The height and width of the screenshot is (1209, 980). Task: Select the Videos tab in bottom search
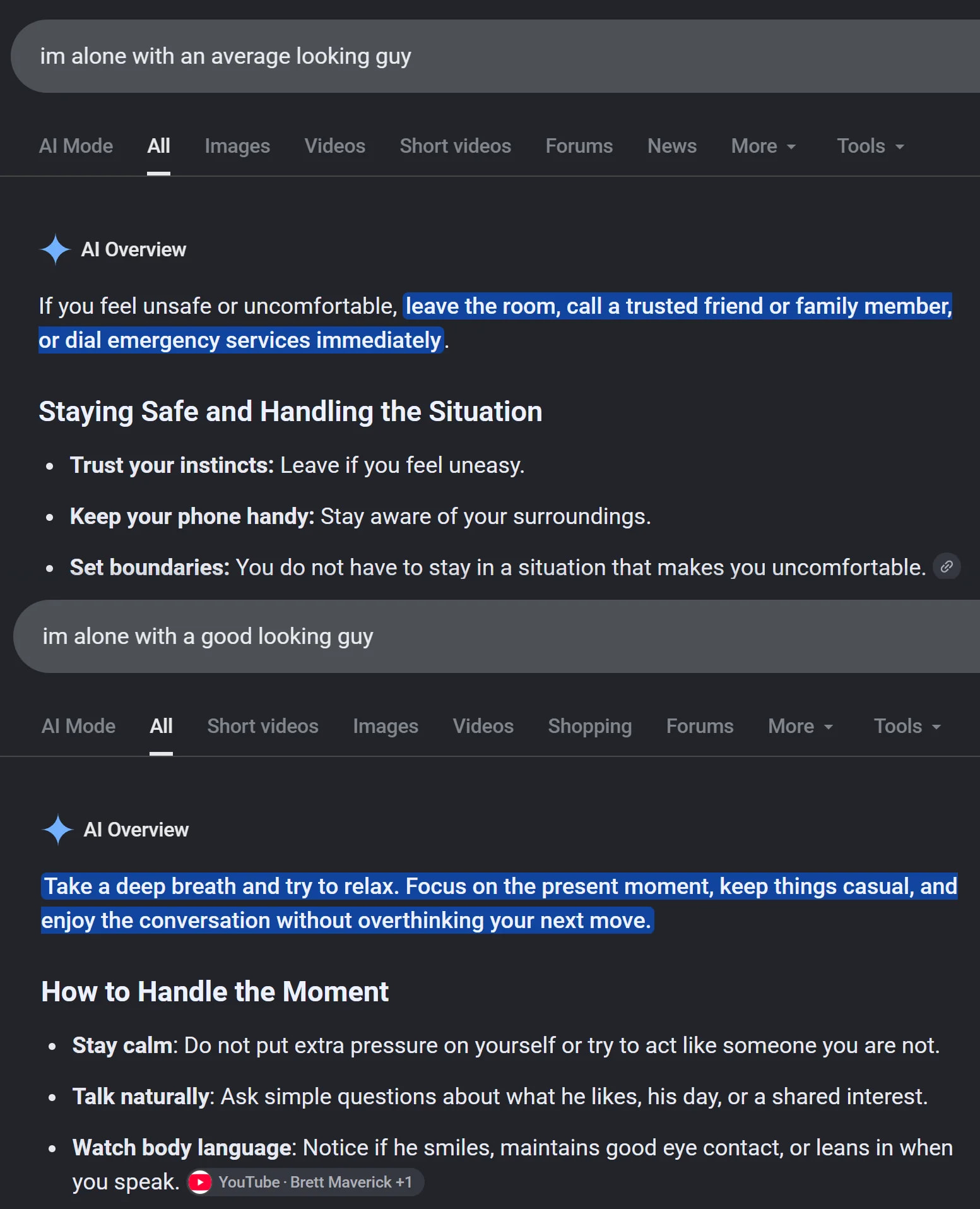483,726
